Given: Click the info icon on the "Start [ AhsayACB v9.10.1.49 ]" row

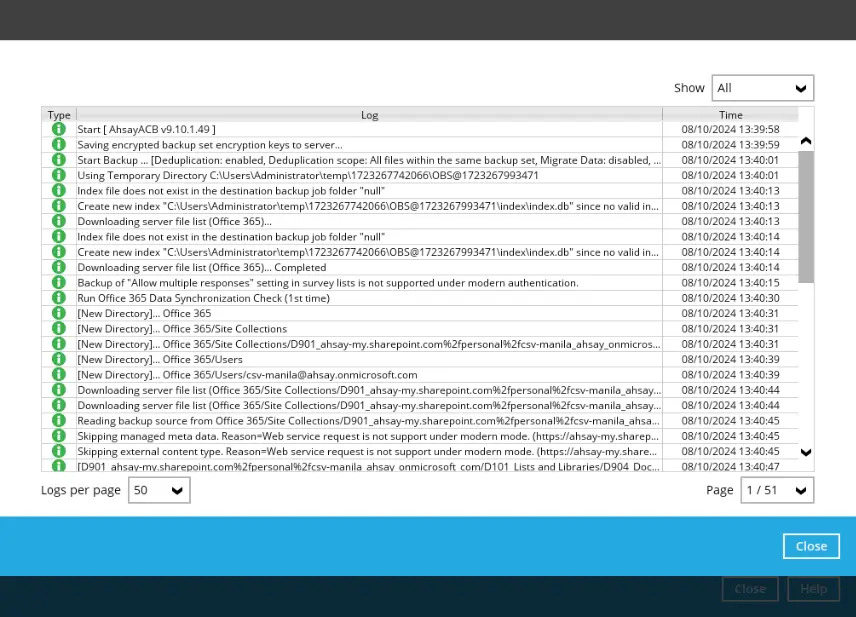Looking at the screenshot, I should pos(58,129).
